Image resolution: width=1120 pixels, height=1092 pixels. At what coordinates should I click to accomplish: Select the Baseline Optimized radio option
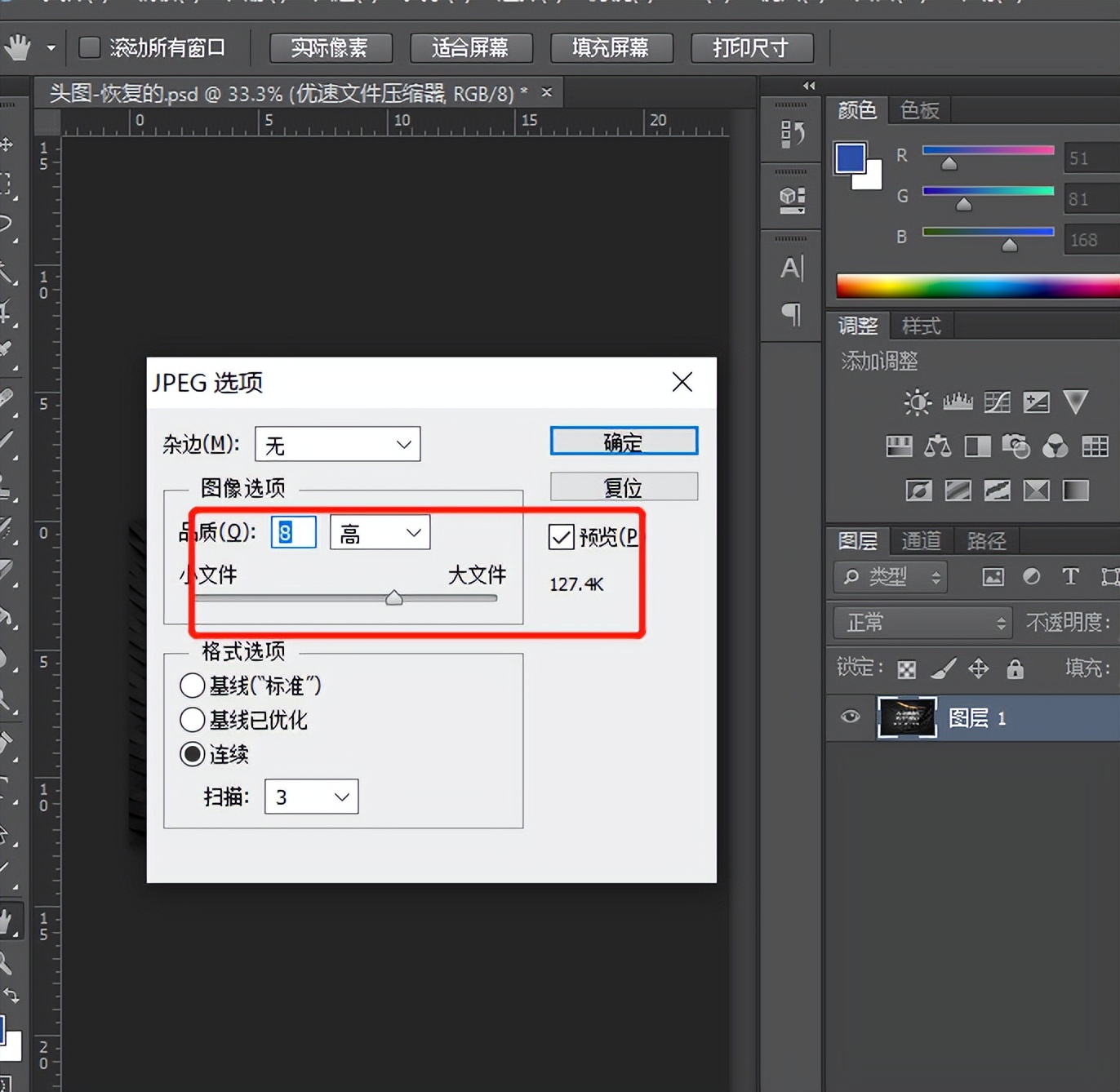pos(193,720)
